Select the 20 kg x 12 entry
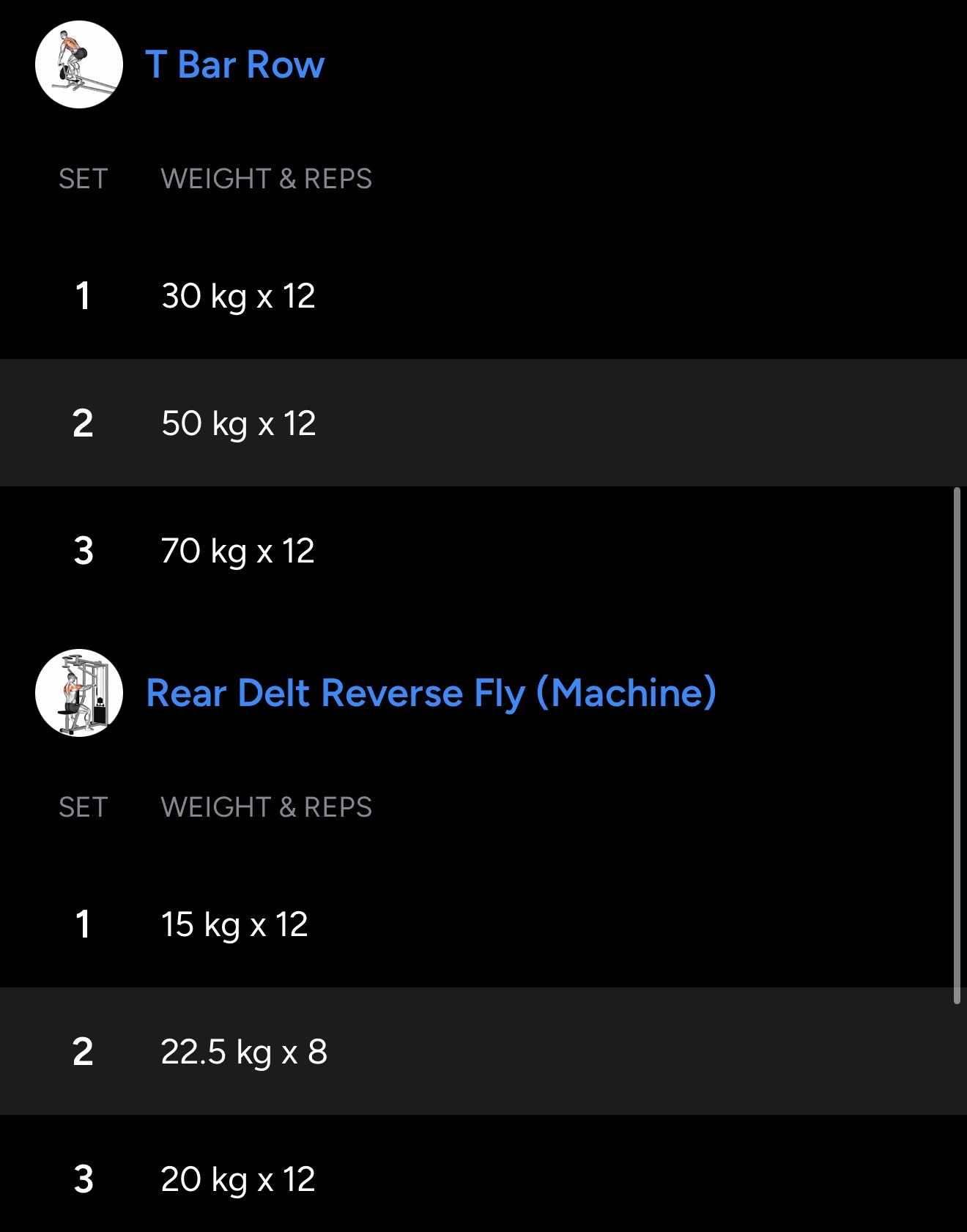The image size is (967, 1232). pyautogui.click(x=238, y=1179)
